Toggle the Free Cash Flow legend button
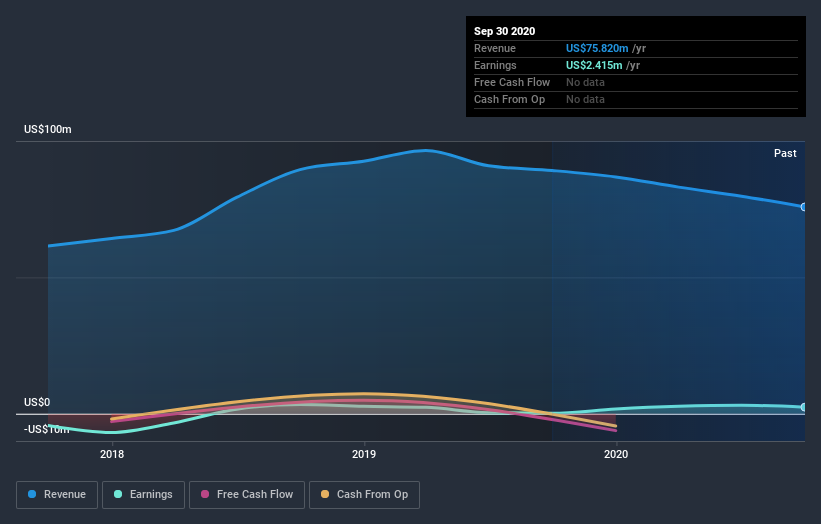 247,495
